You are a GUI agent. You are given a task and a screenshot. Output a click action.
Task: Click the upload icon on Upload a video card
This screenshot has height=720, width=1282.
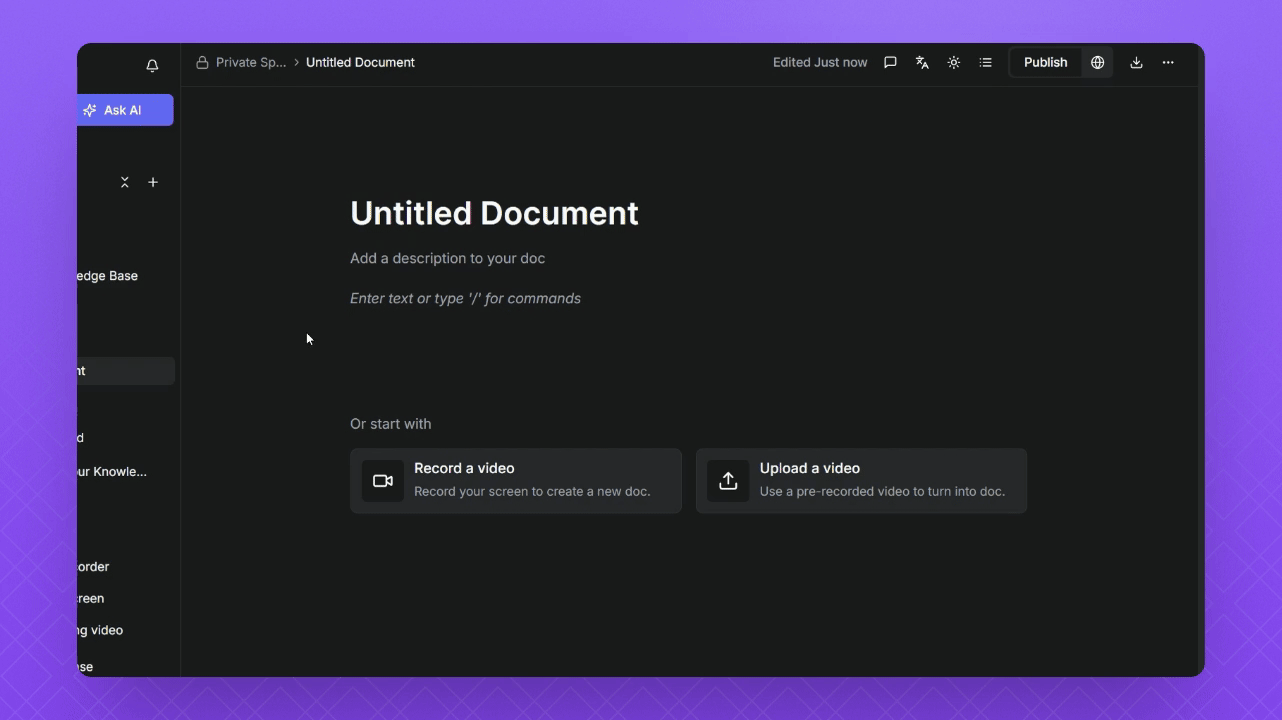[x=728, y=481]
